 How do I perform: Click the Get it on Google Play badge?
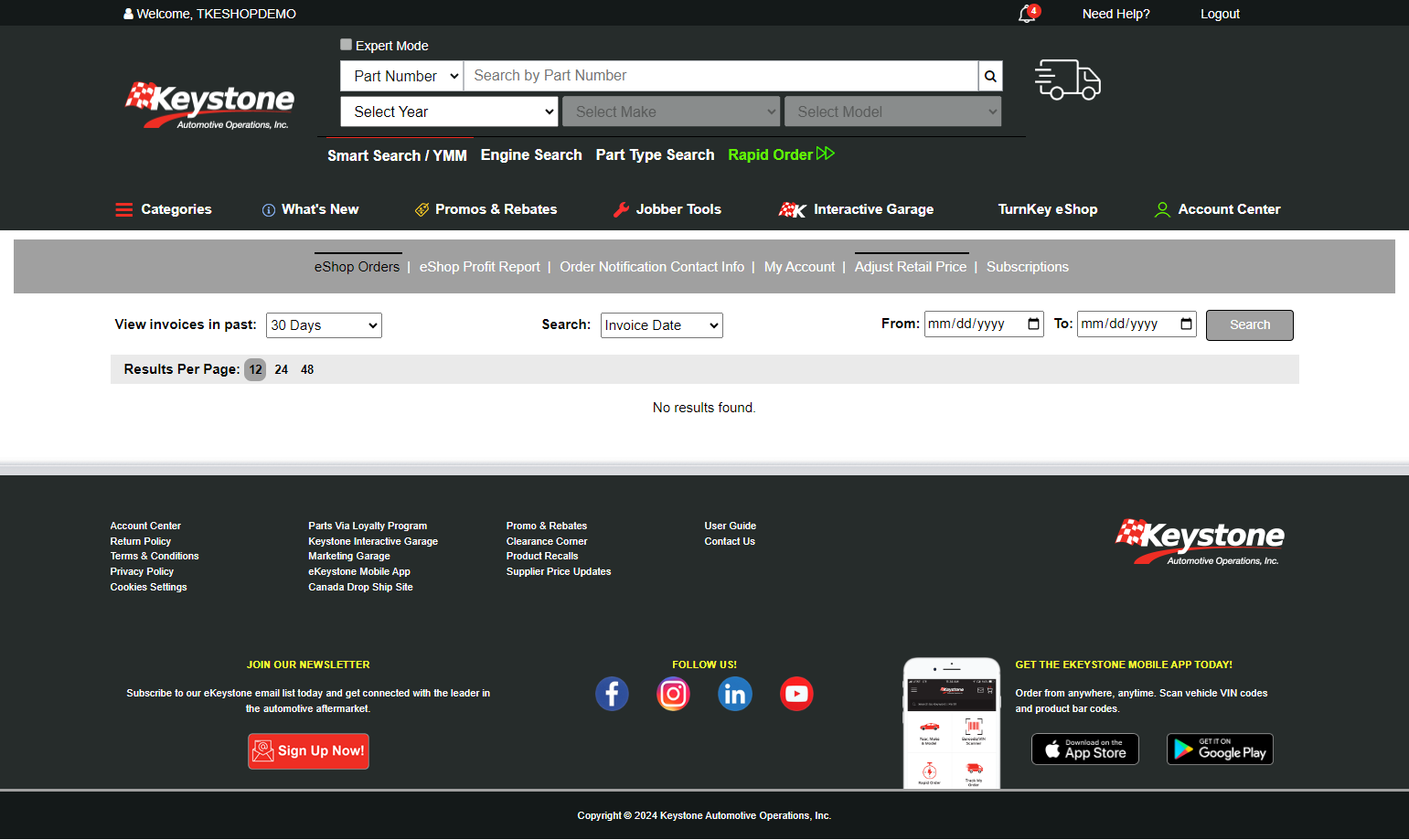tap(1220, 750)
